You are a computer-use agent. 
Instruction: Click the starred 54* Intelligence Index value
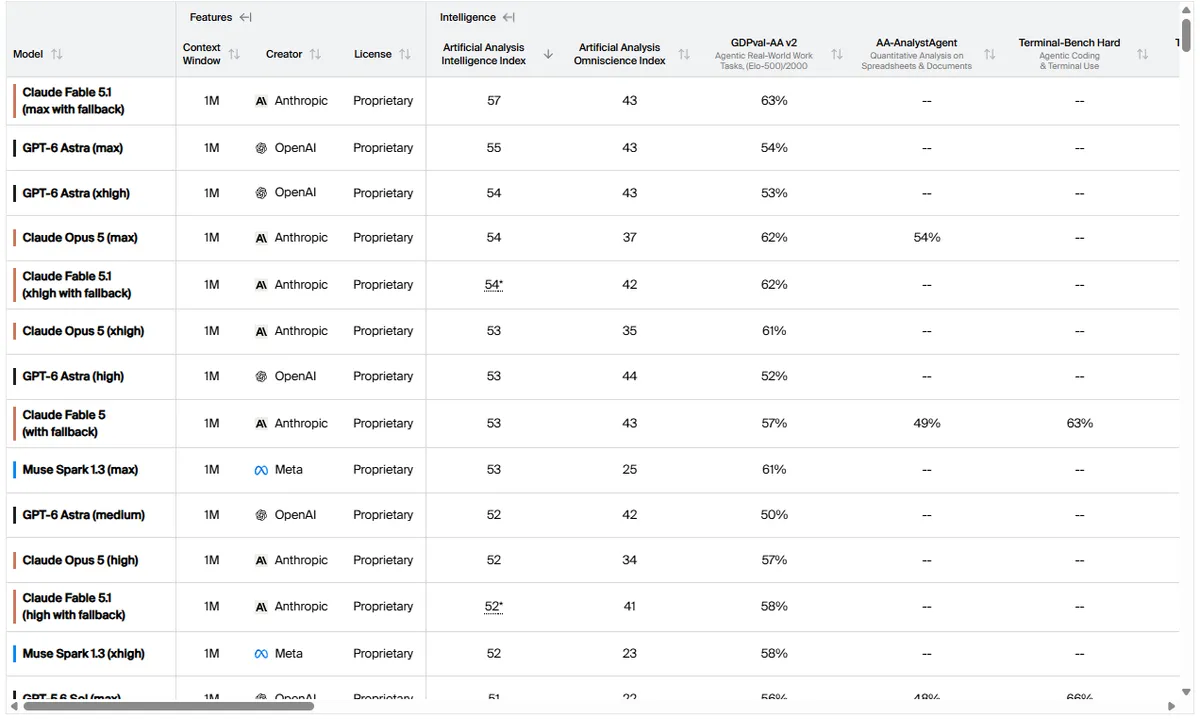coord(494,284)
